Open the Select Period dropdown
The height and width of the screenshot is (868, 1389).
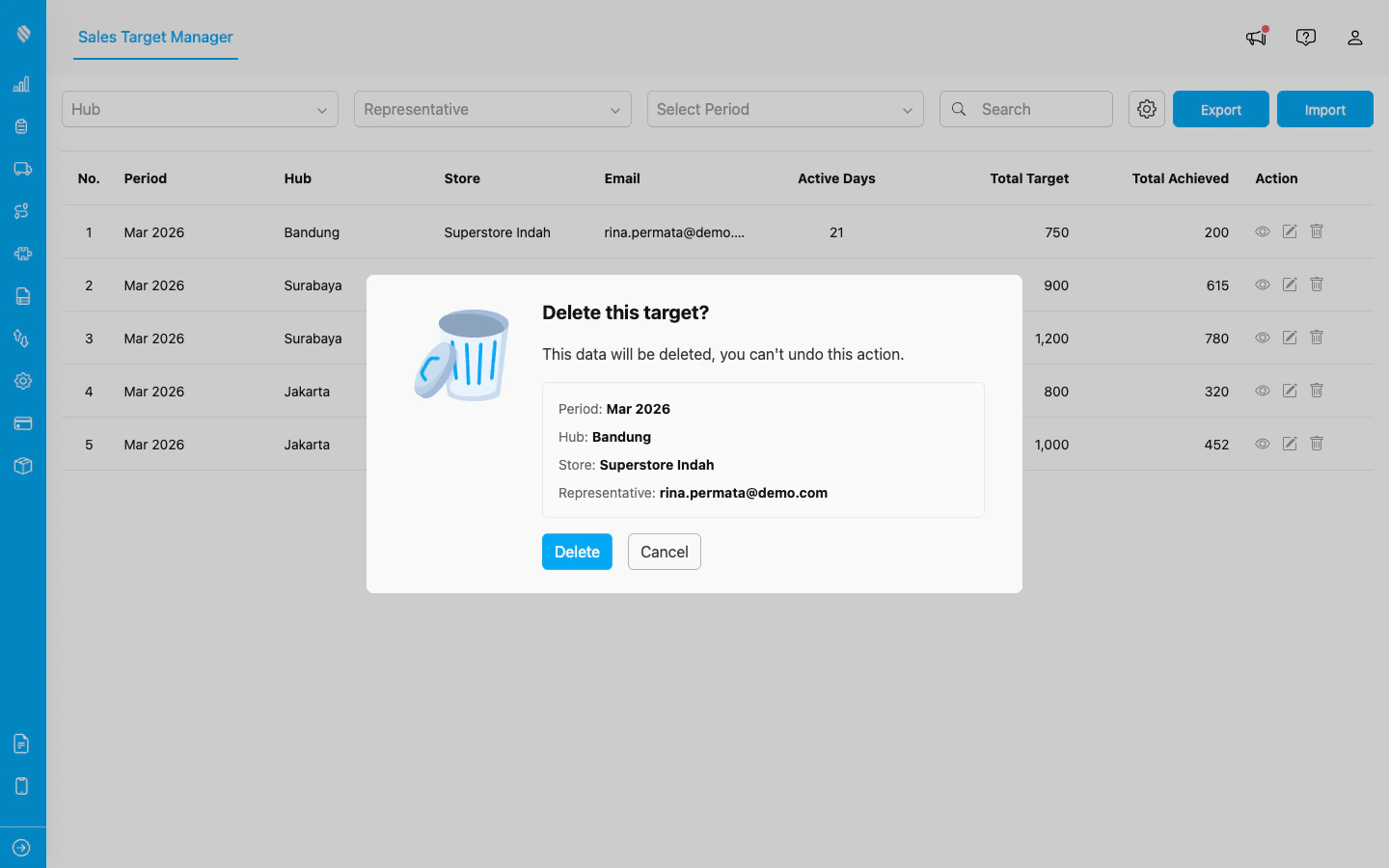784,109
